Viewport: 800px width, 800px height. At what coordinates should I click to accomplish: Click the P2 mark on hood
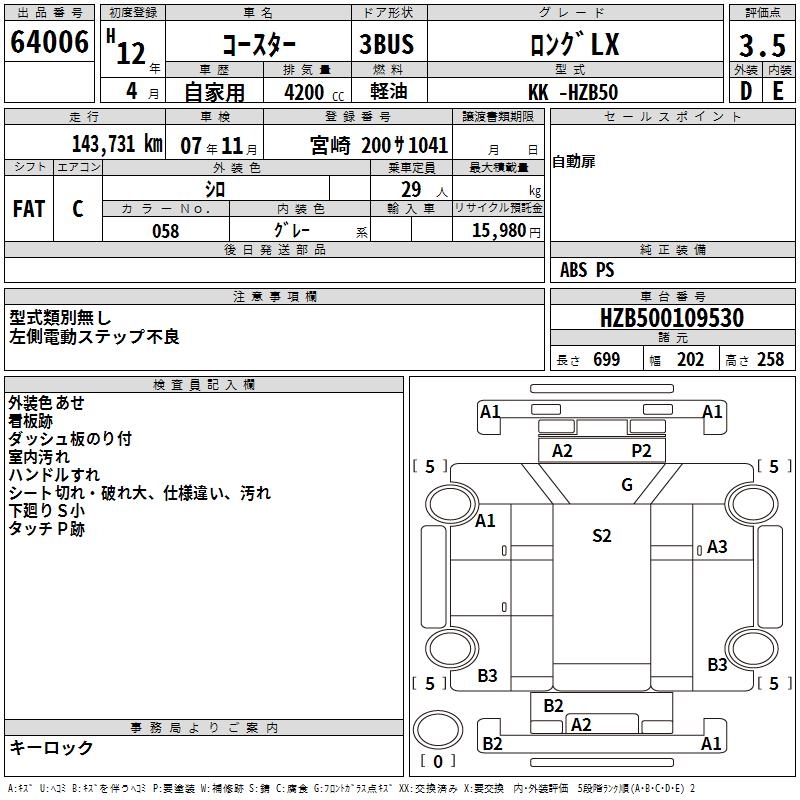(641, 451)
